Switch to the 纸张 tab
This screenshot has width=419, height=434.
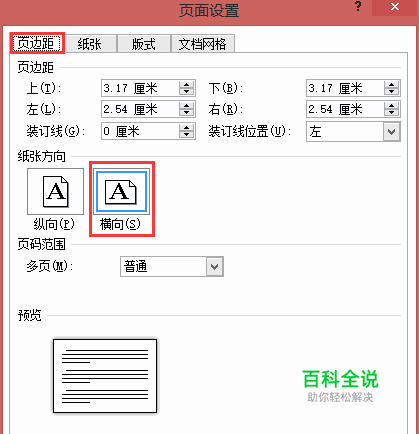90,44
